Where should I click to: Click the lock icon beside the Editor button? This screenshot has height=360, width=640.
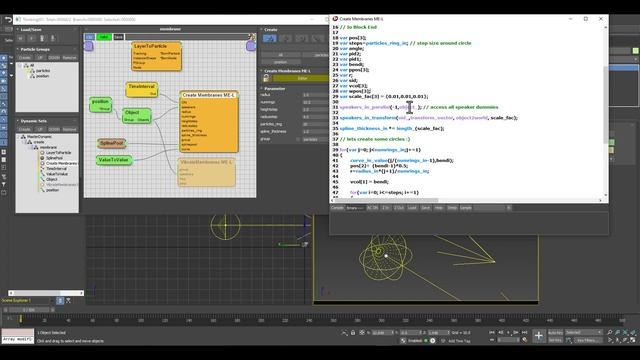pyautogui.click(x=267, y=78)
